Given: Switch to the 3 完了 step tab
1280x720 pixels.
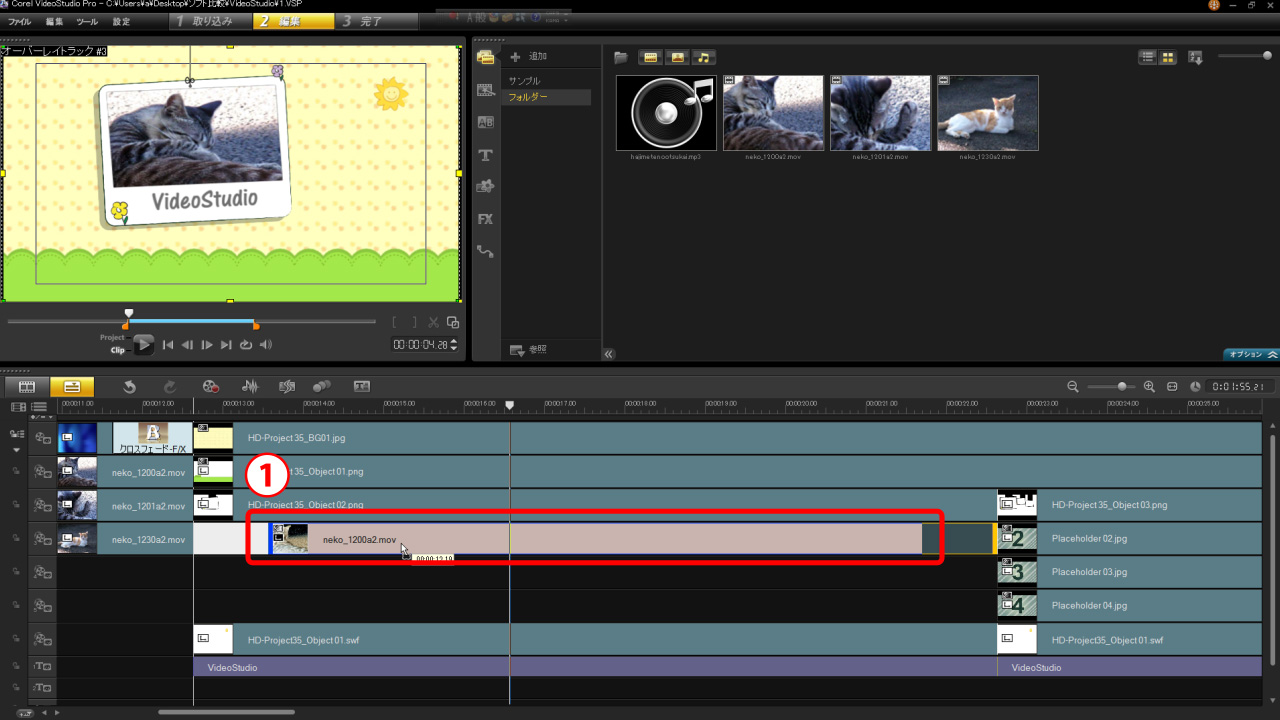Looking at the screenshot, I should pyautogui.click(x=361, y=21).
